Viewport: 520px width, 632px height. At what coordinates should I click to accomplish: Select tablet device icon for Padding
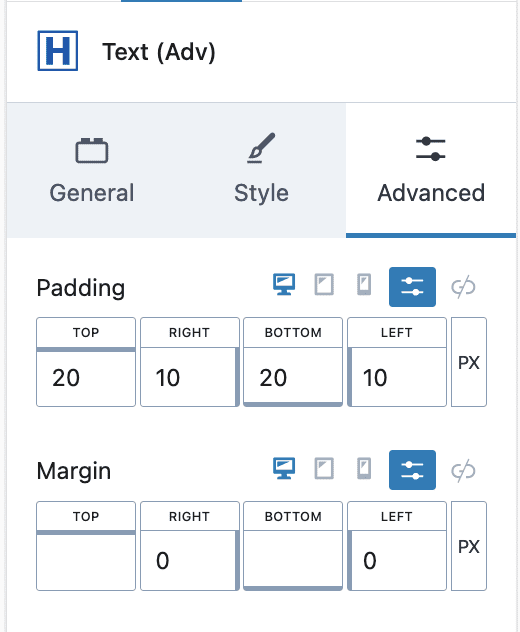tap(324, 285)
